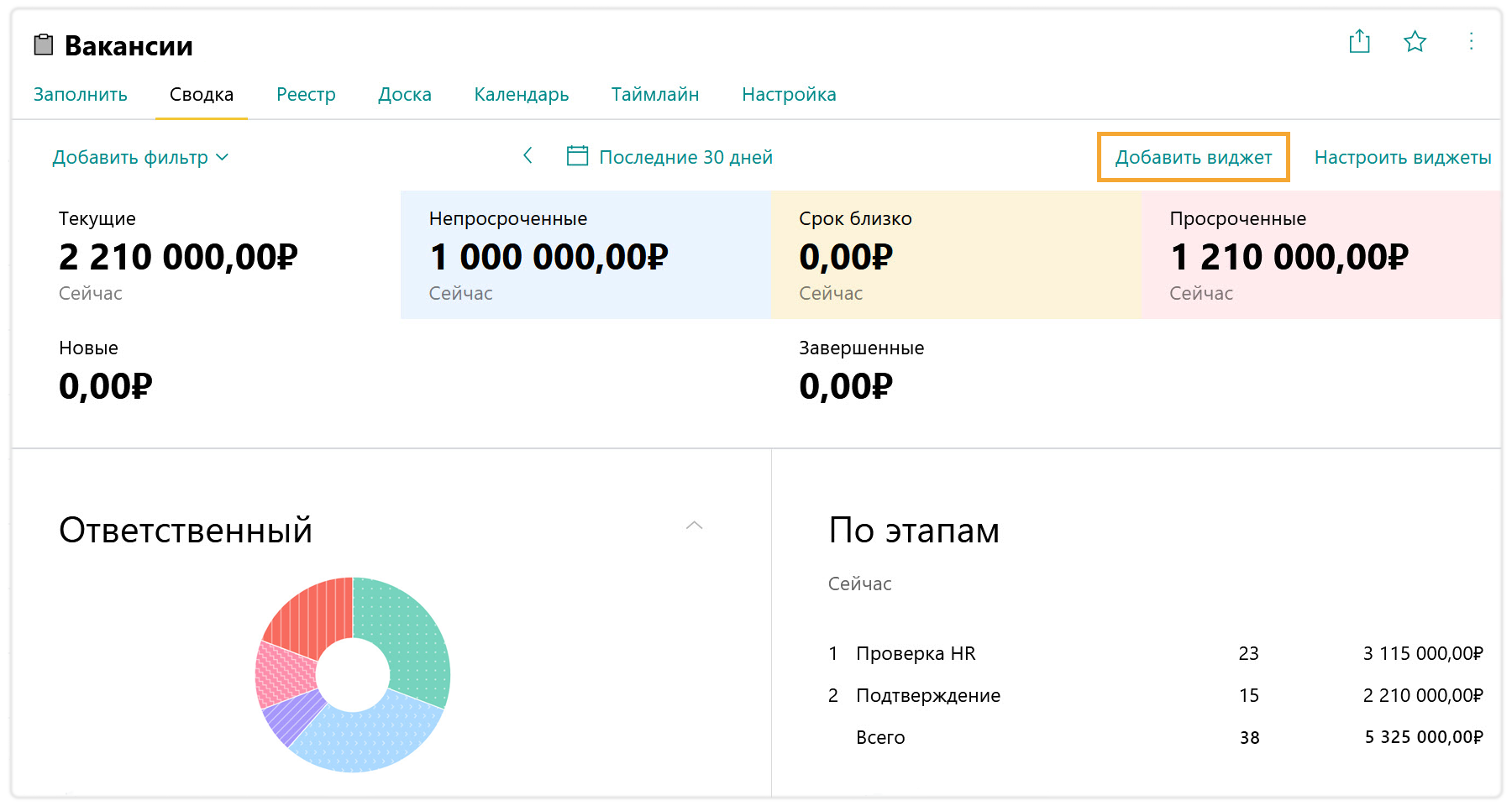Screen dimensions: 1512x806
Task: Click the Настроить виджеты link
Action: pyautogui.click(x=1402, y=157)
